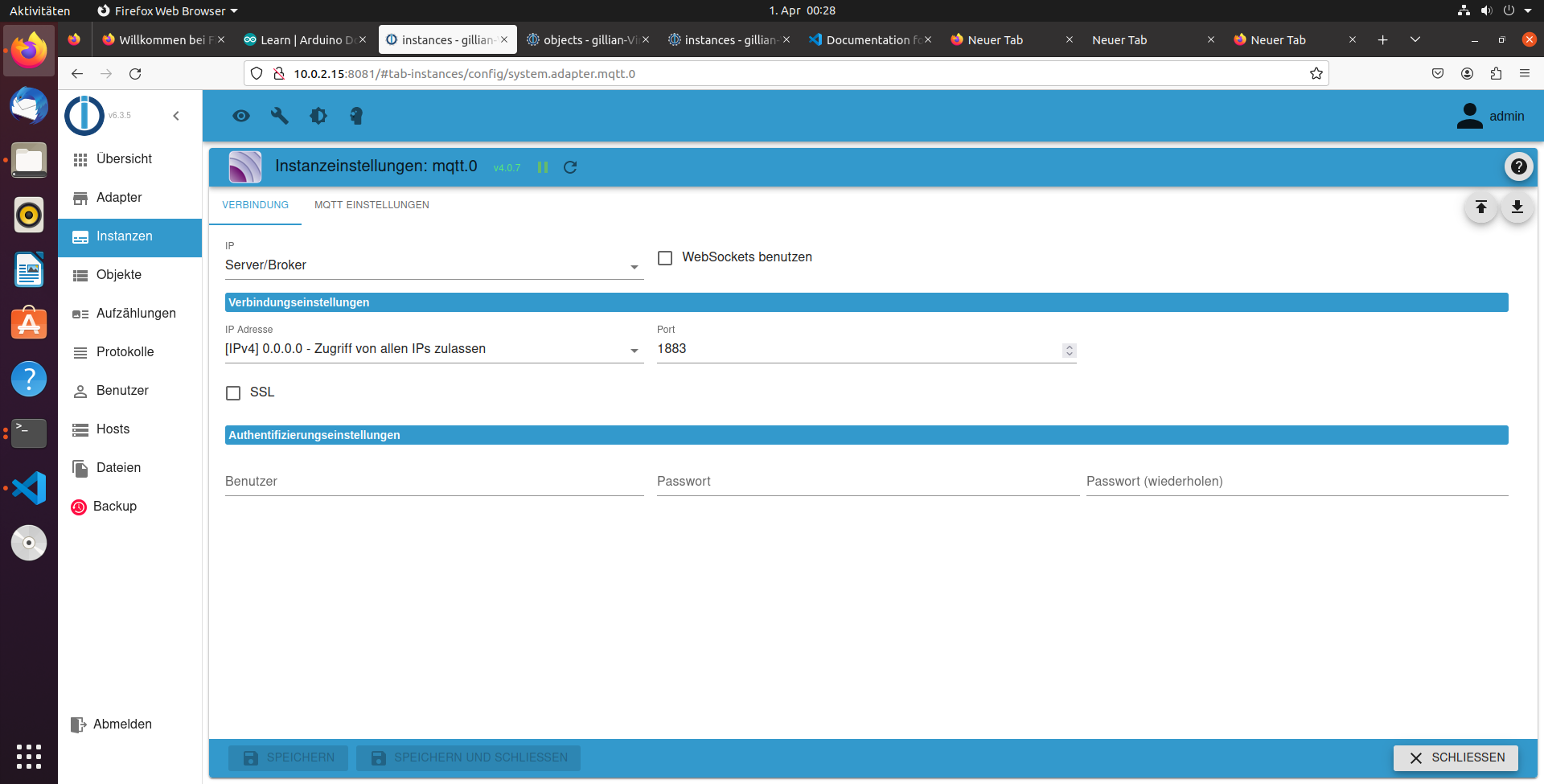This screenshot has height=784, width=1544.
Task: Open Aktivitäten overview
Action: click(x=40, y=10)
